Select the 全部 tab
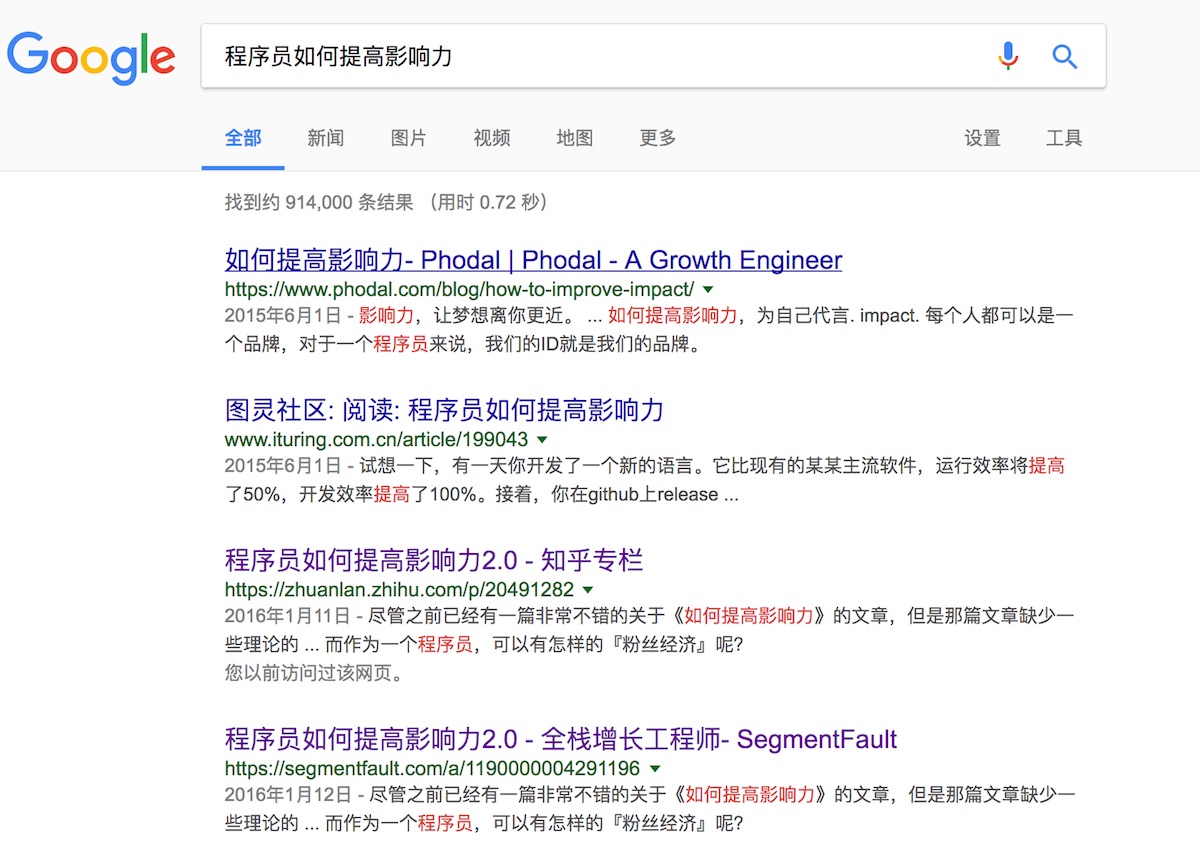 [243, 138]
